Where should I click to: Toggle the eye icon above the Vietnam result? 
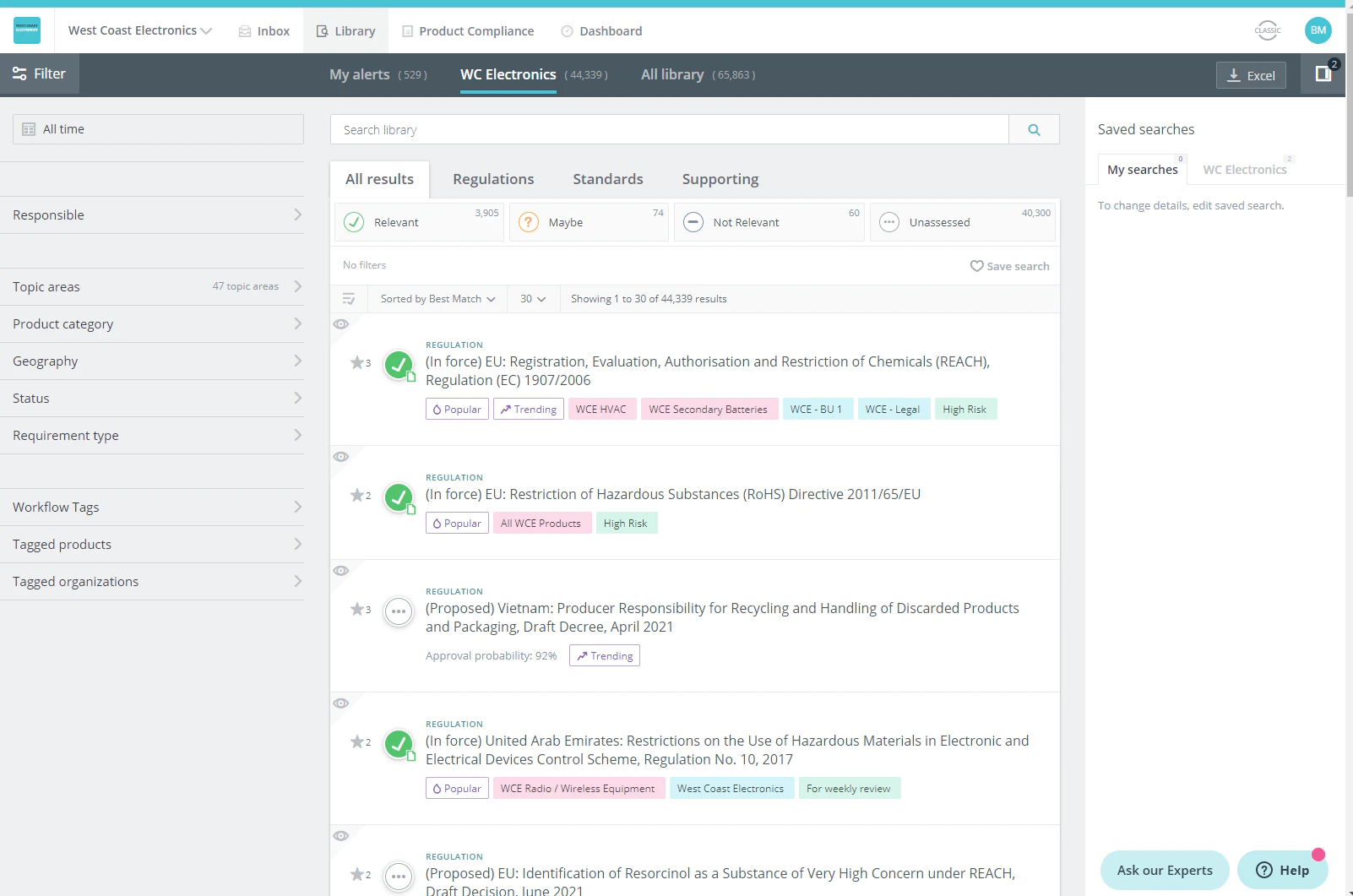coord(341,571)
